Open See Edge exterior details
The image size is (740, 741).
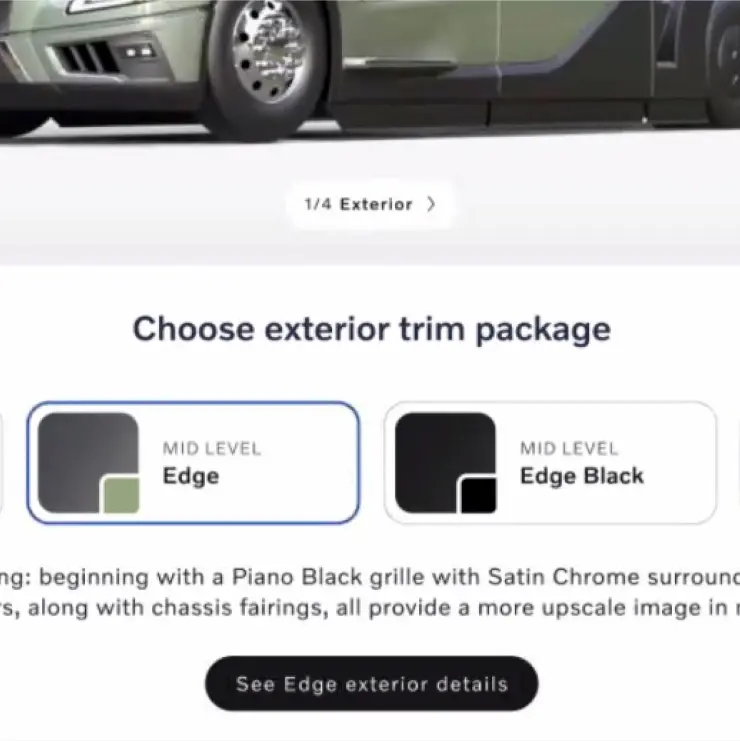[x=371, y=683]
